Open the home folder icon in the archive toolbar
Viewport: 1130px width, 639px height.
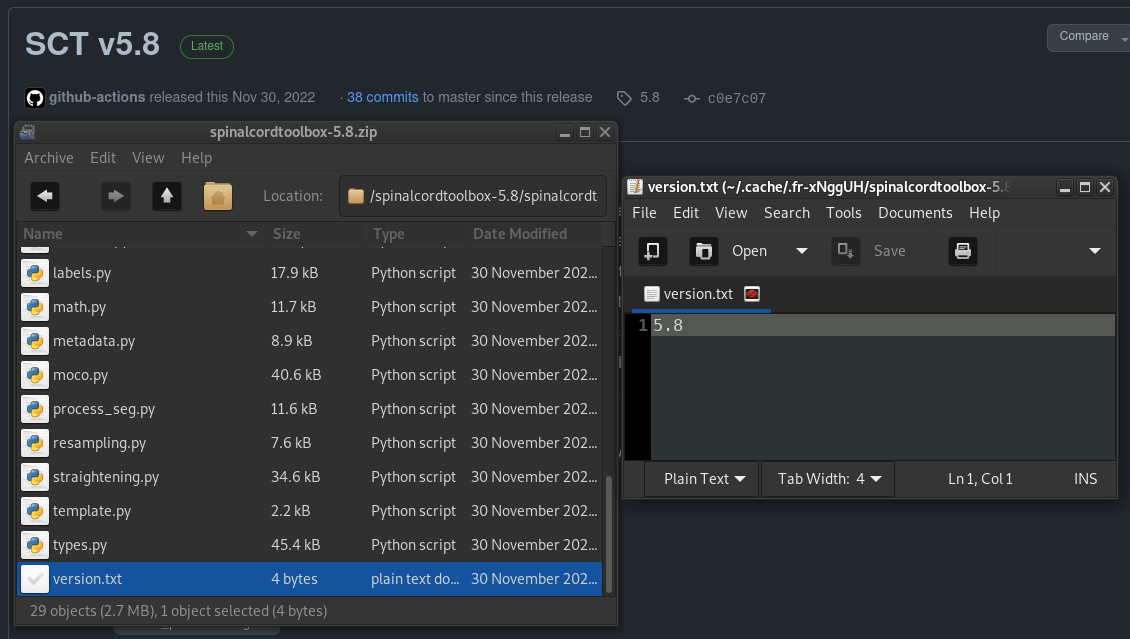218,196
